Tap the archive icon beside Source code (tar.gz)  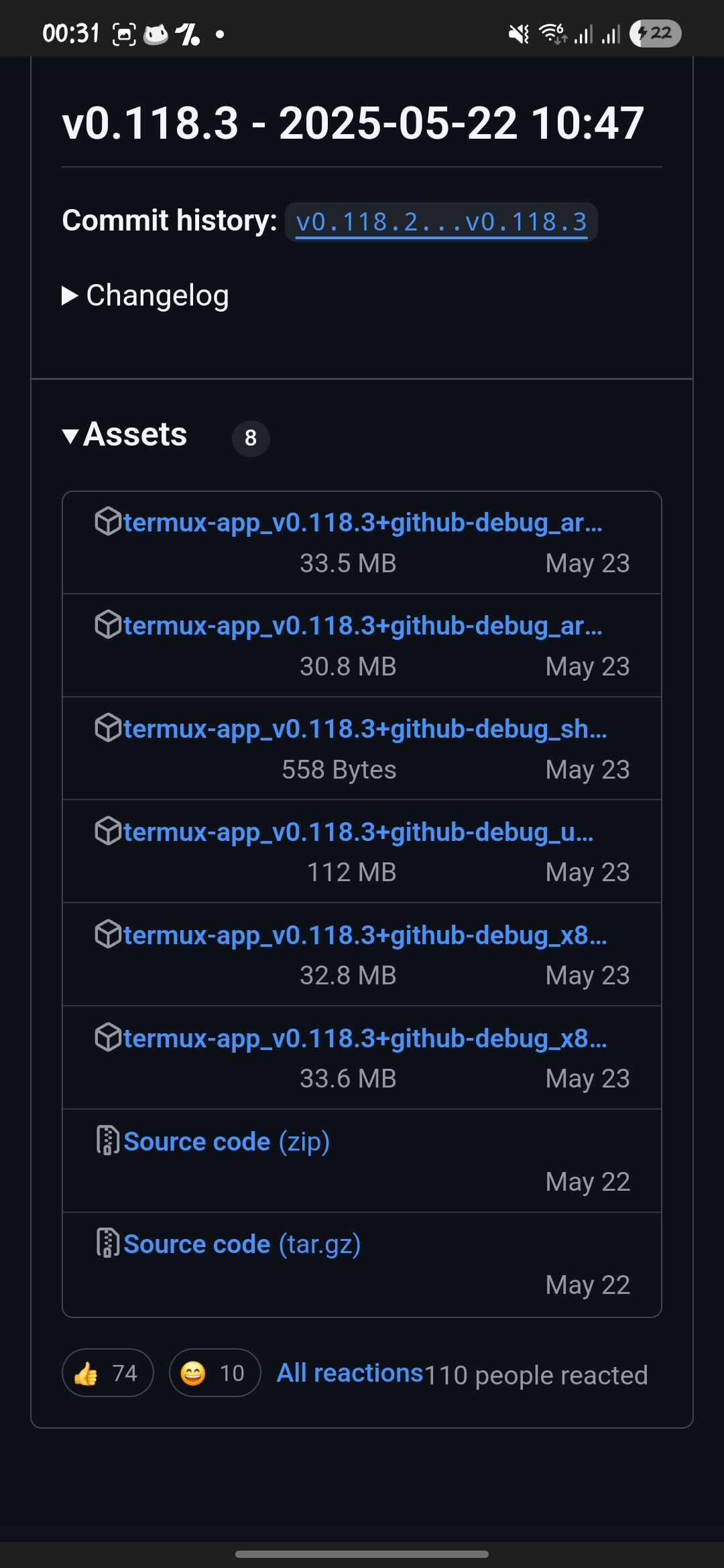[x=108, y=1243]
